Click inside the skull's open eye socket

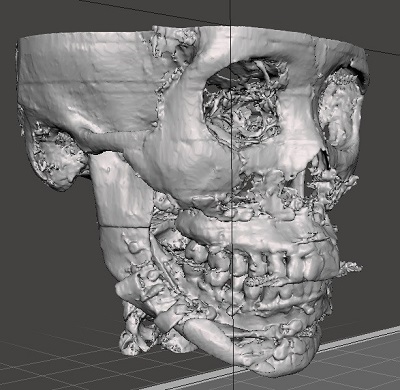click(x=243, y=103)
